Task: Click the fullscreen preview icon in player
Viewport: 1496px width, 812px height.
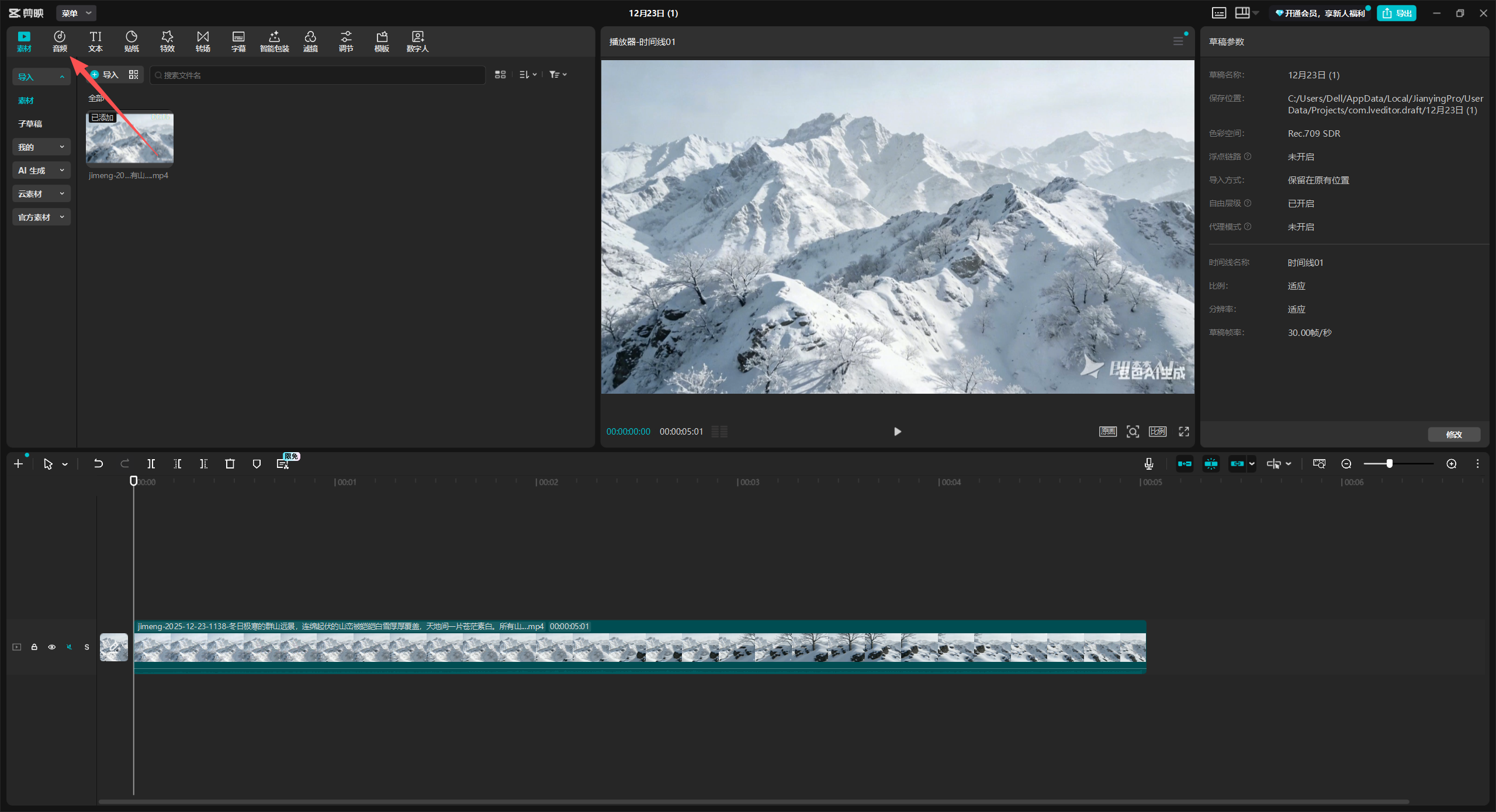Action: pos(1183,432)
